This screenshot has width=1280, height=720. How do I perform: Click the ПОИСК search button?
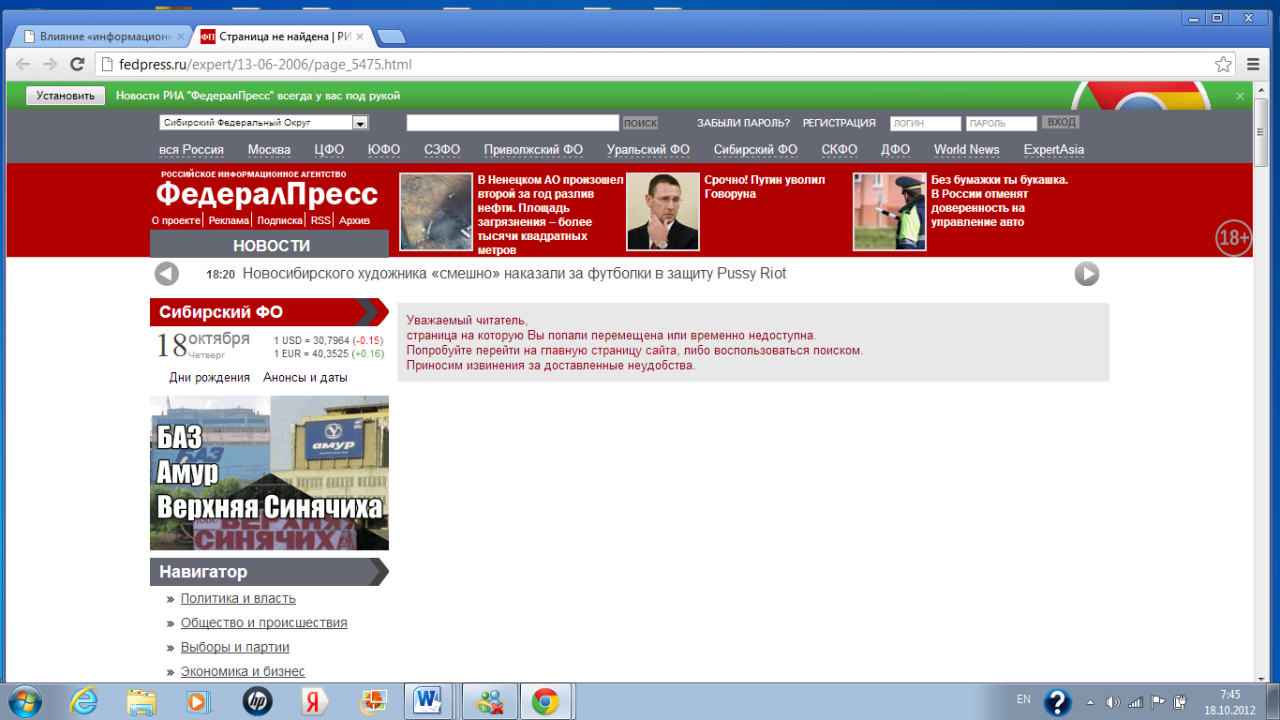pos(640,123)
